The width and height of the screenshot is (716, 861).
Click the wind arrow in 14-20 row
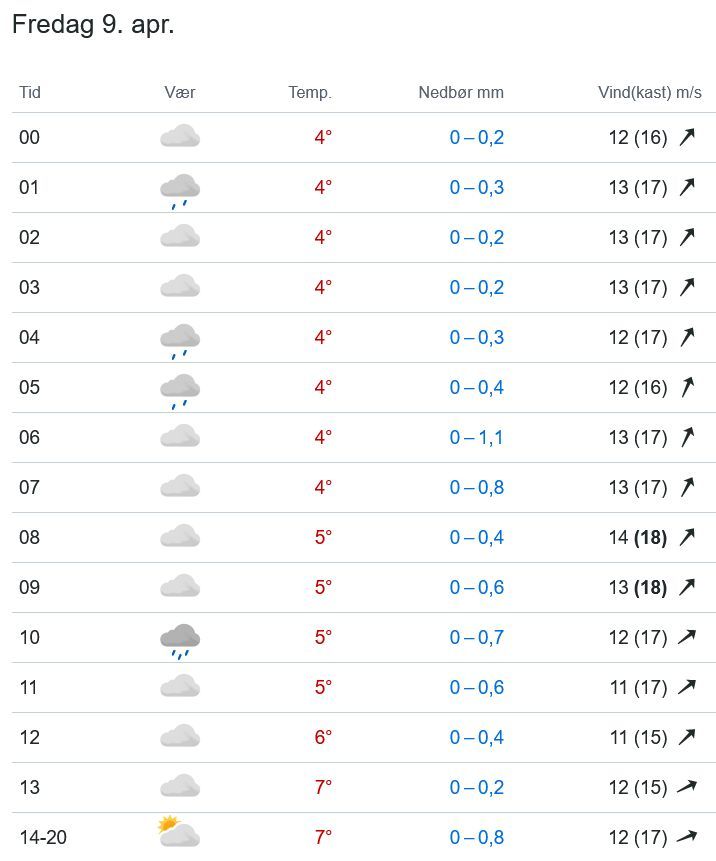click(x=687, y=837)
